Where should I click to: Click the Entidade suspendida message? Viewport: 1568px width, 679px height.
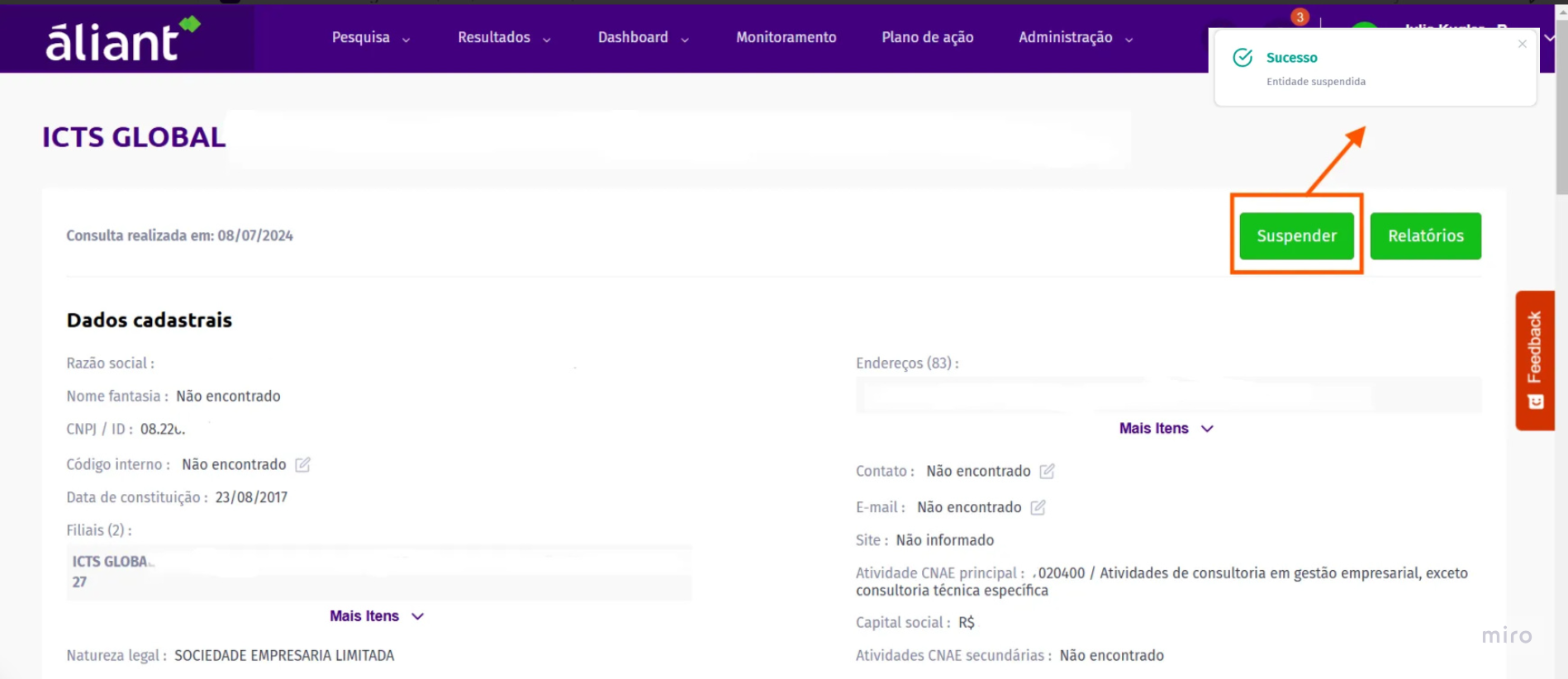pos(1316,82)
